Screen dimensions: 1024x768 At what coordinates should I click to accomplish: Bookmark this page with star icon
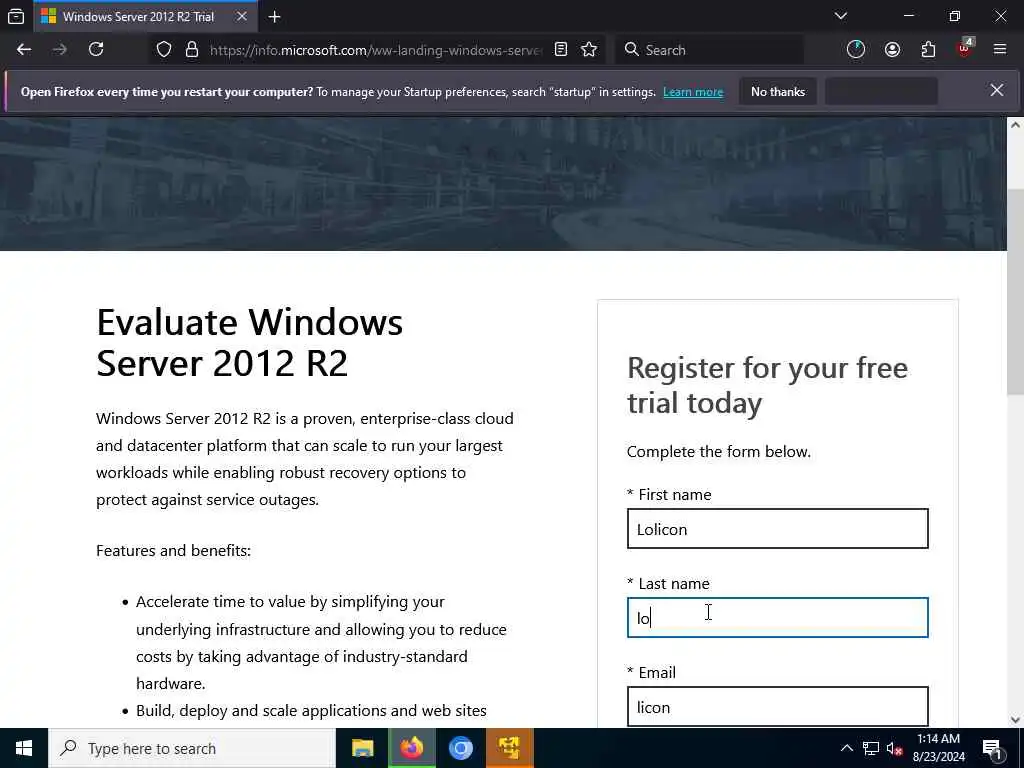tap(589, 50)
